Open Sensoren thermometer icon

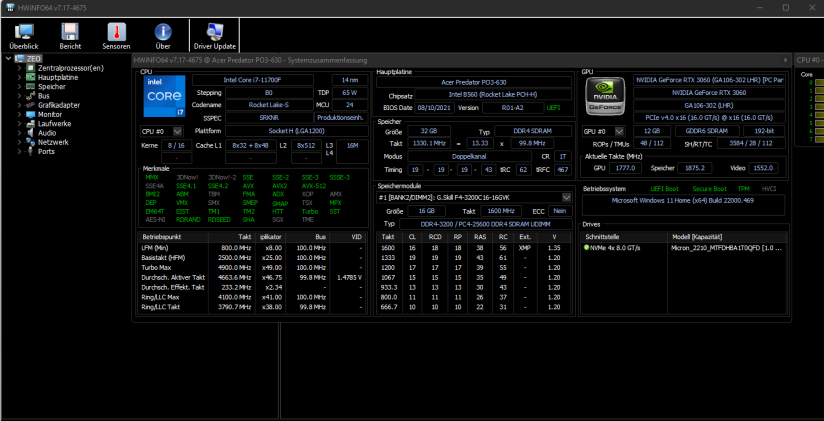point(117,33)
